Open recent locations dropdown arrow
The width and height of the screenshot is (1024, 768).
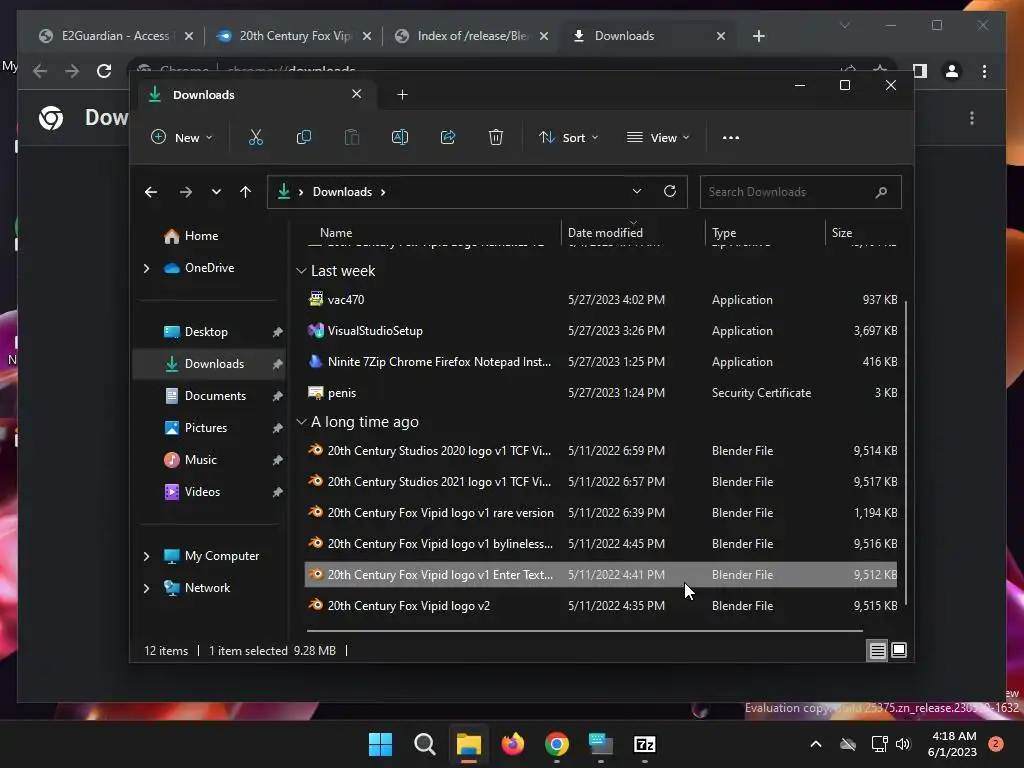216,192
